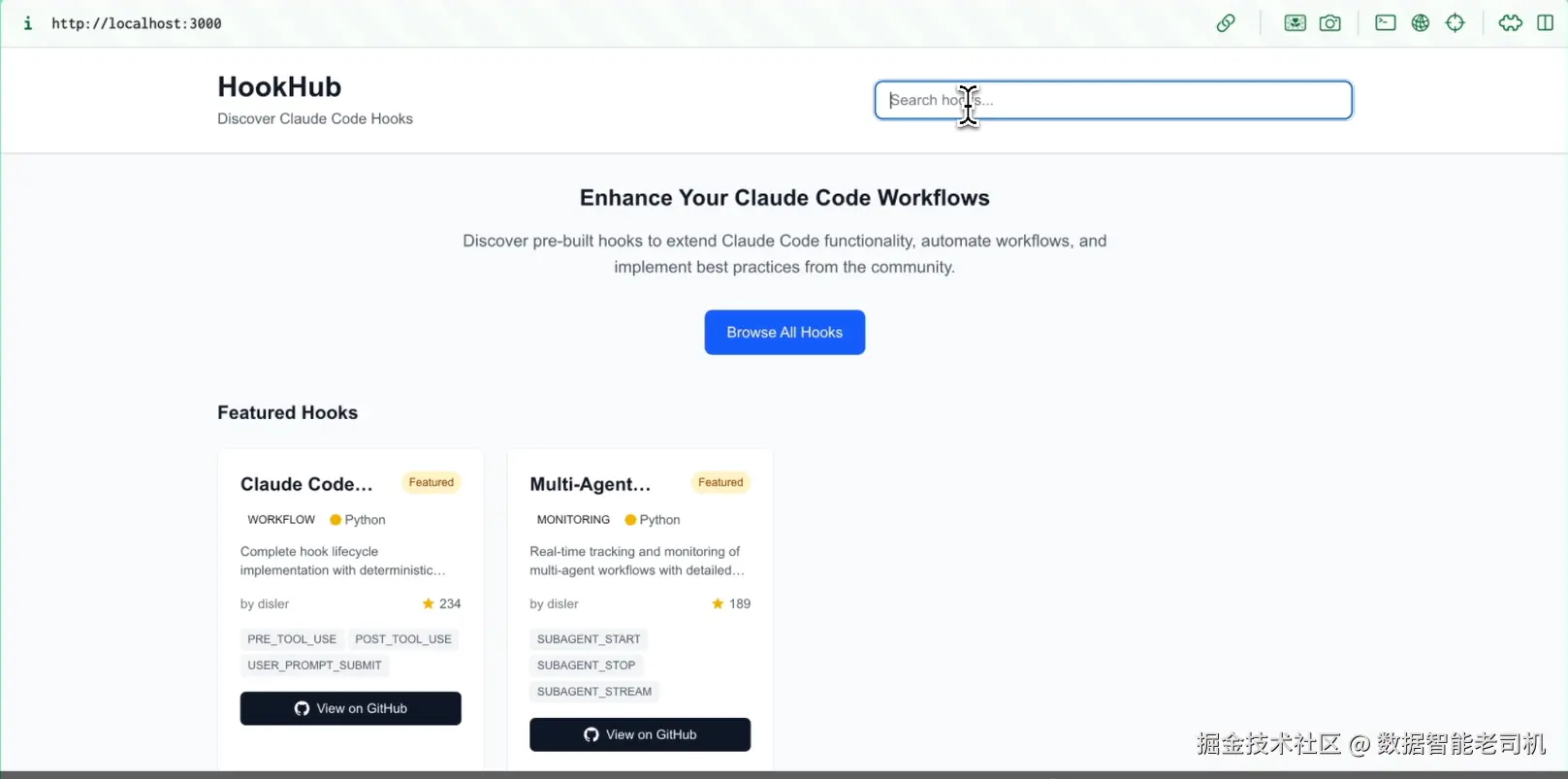Click the chain link icon in toolbar
The height and width of the screenshot is (779, 1568).
coord(1226,23)
